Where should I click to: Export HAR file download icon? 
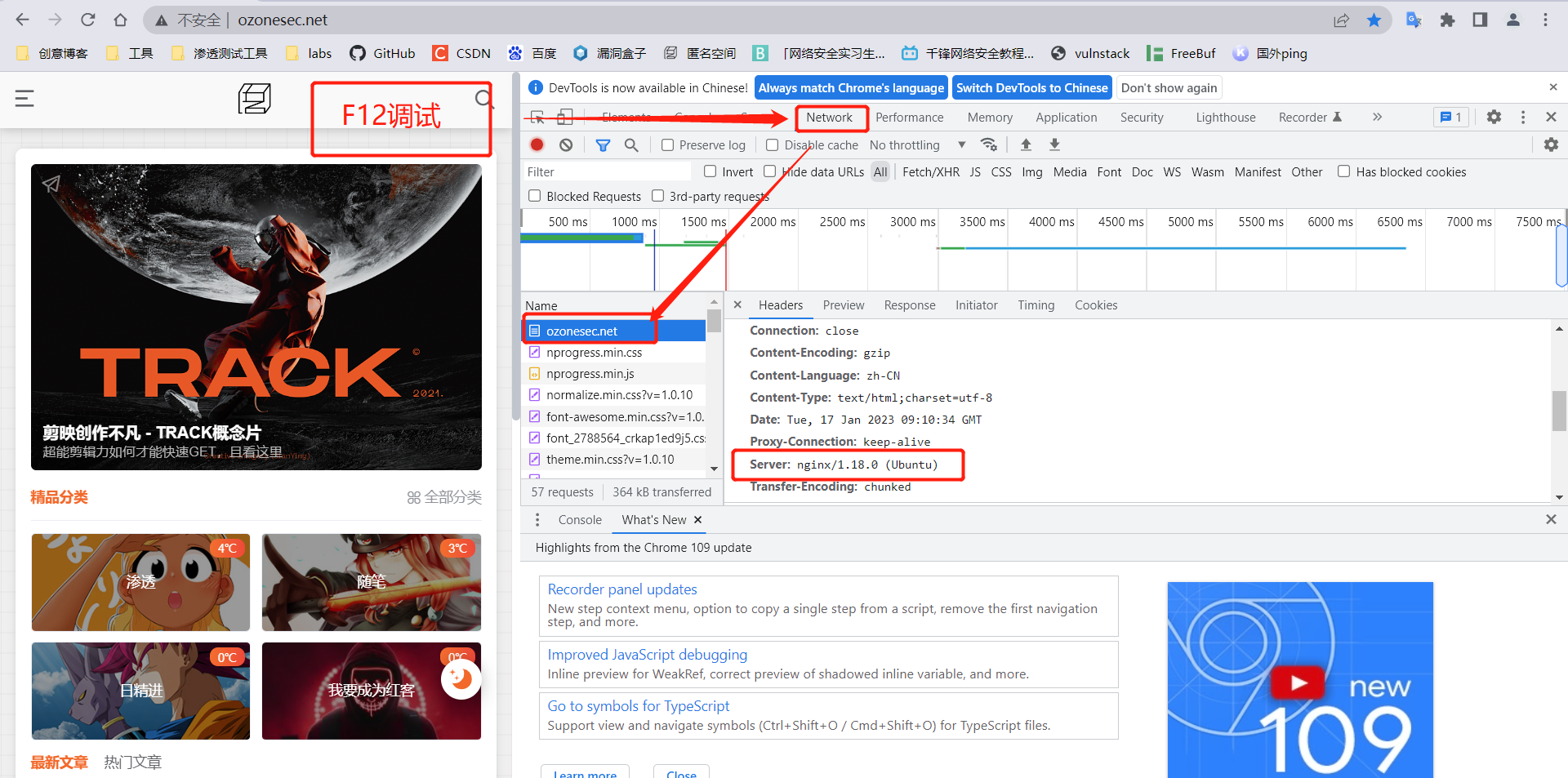[1054, 144]
